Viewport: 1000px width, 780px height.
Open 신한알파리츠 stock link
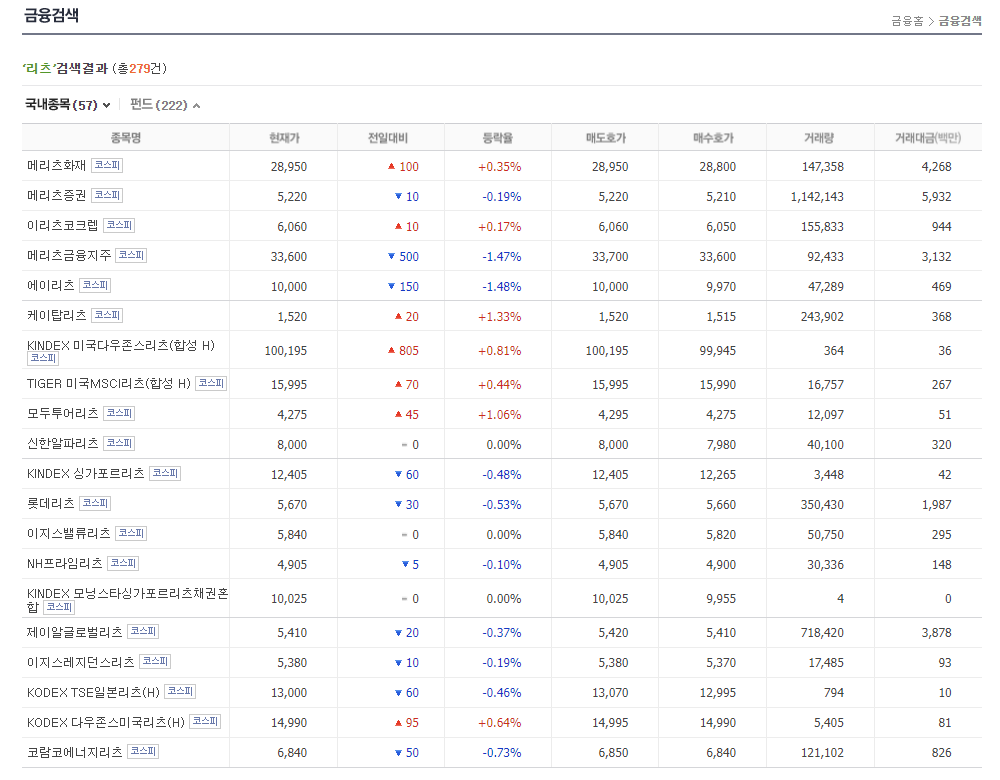coord(62,444)
